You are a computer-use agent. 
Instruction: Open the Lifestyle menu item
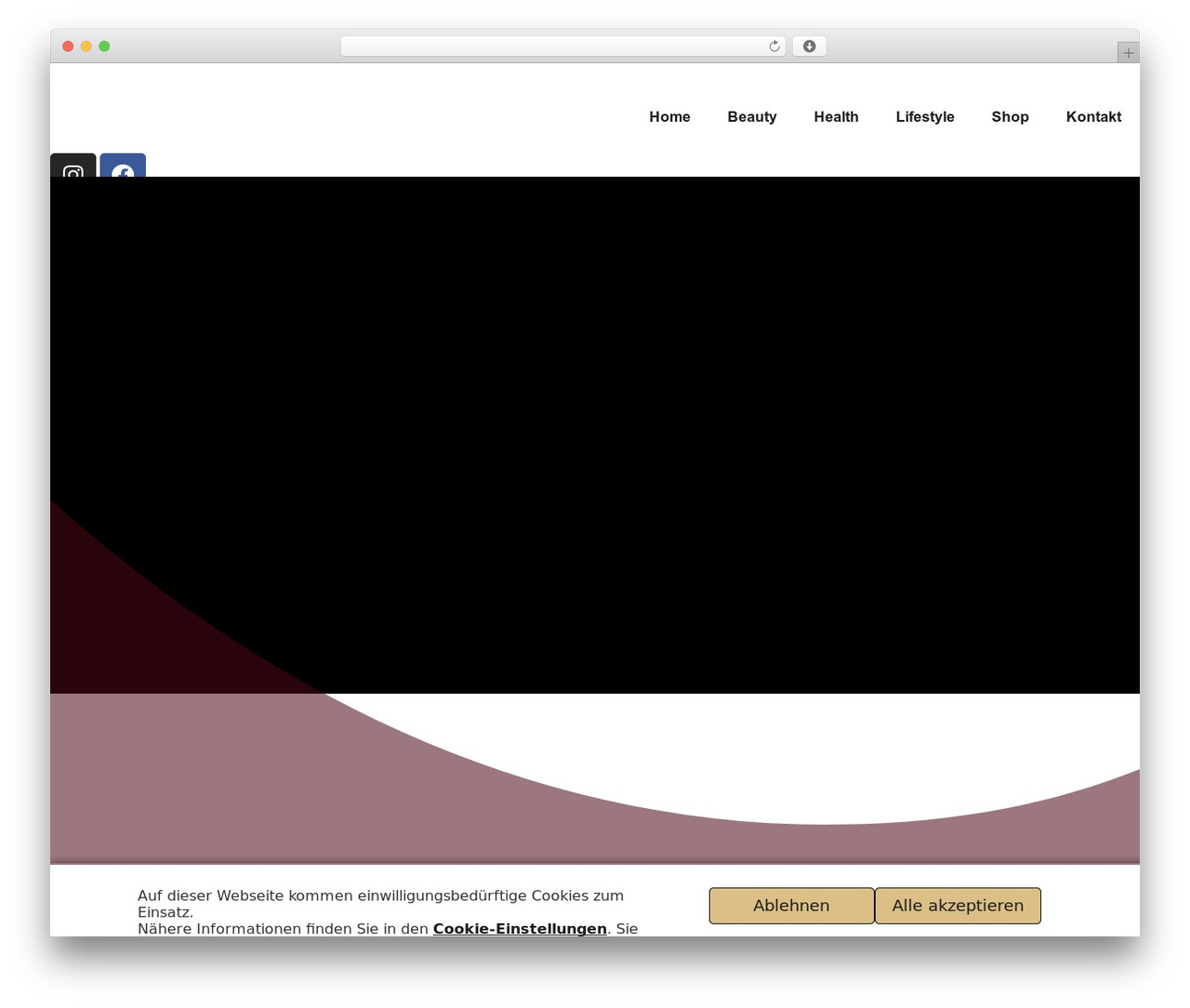tap(925, 116)
